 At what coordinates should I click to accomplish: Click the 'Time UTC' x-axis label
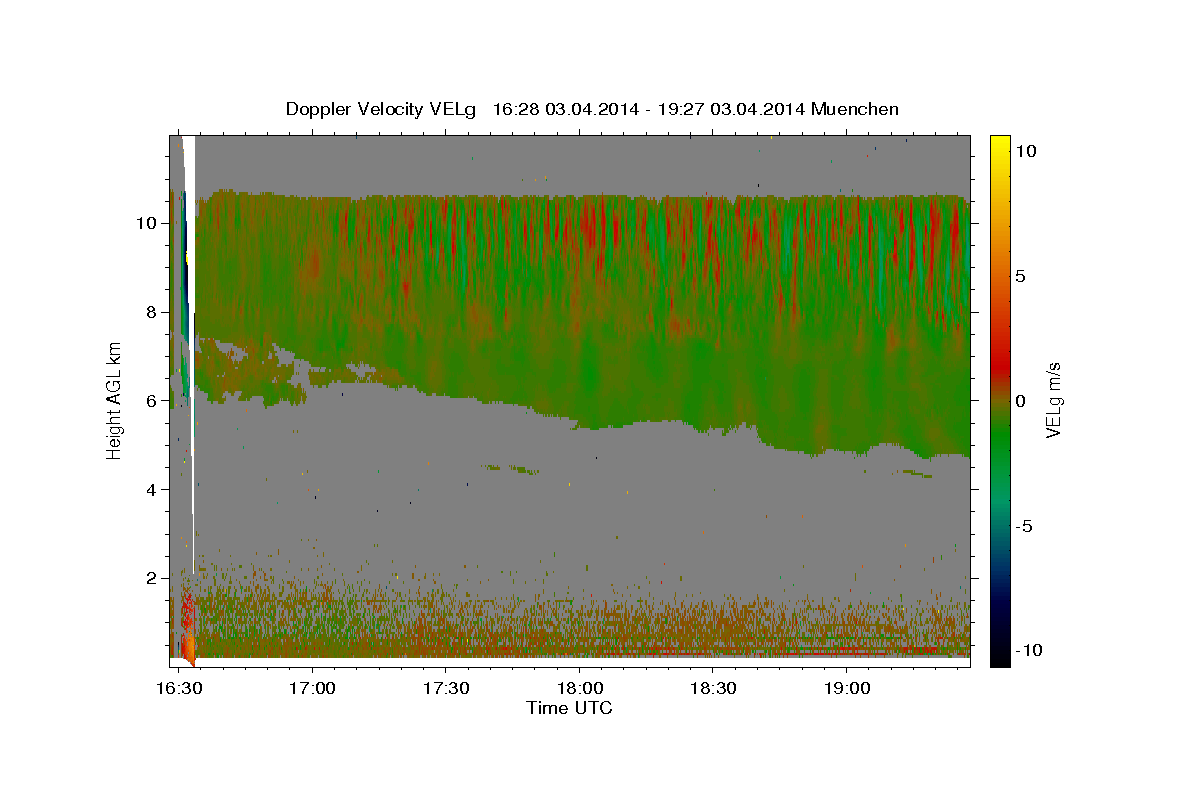point(569,708)
